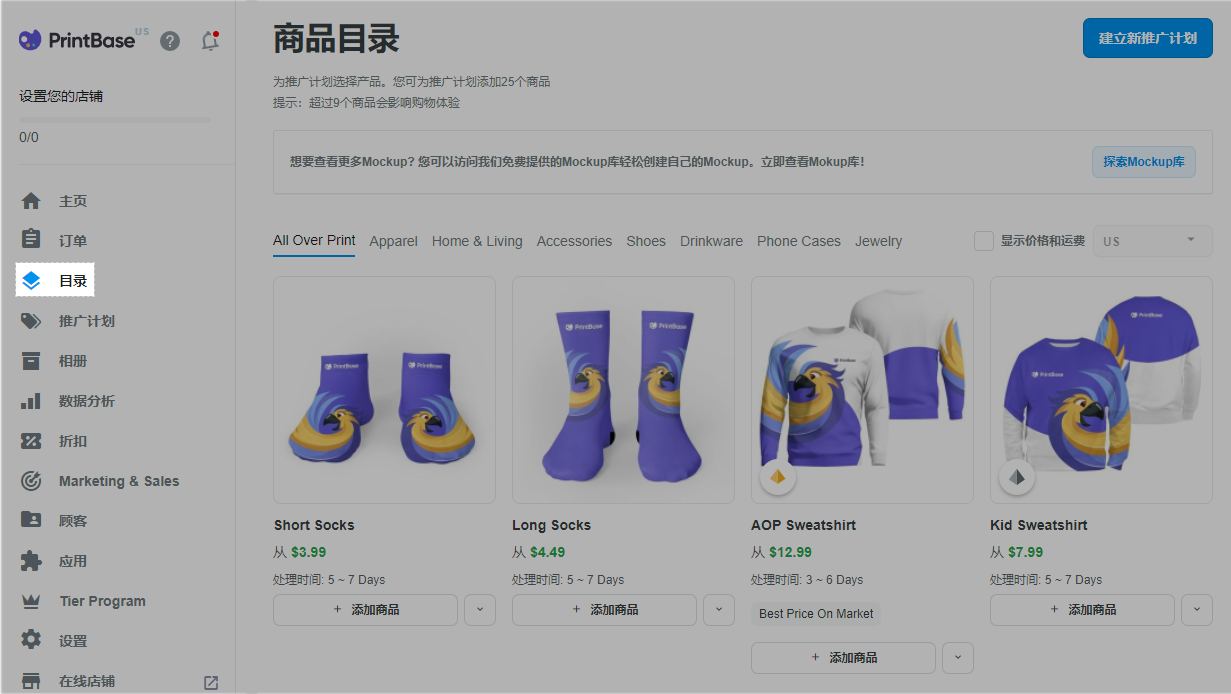Expand dropdown arrow next to Kid Sweatshirt 添加商品
Viewport: 1231px width, 694px height.
point(1197,610)
